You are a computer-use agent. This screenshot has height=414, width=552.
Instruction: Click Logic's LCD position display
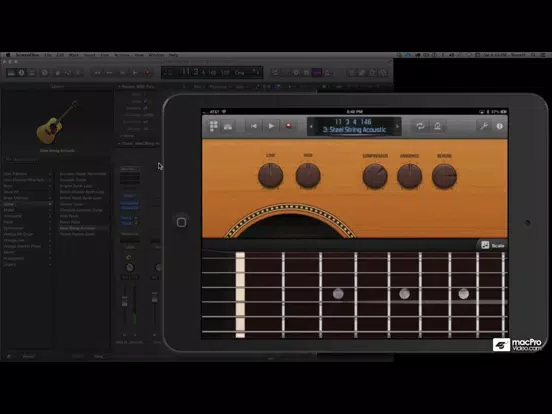(212, 73)
